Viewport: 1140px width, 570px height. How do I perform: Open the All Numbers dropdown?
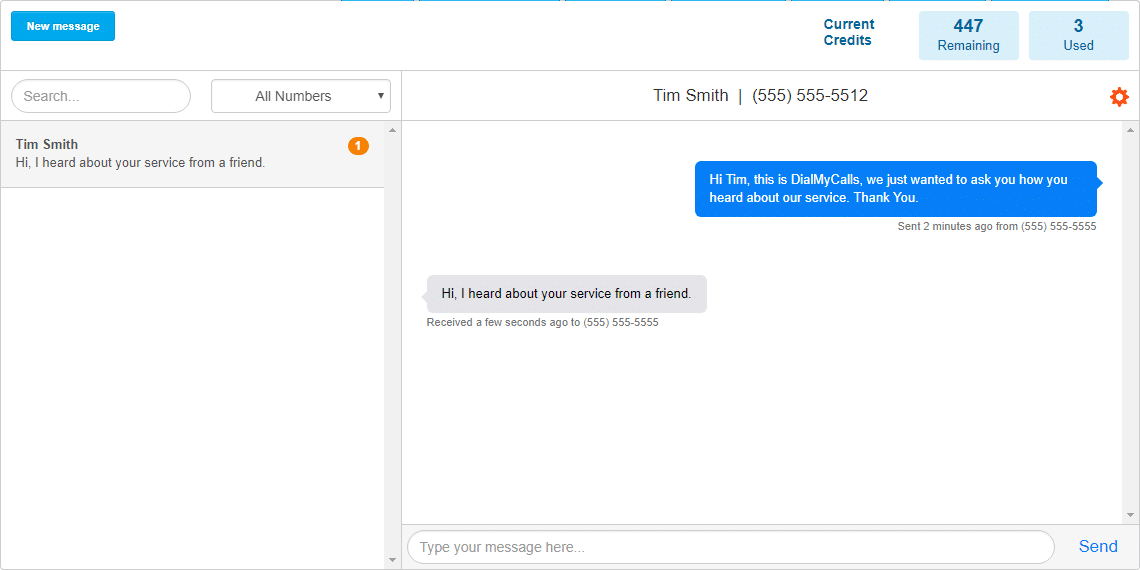tap(300, 96)
